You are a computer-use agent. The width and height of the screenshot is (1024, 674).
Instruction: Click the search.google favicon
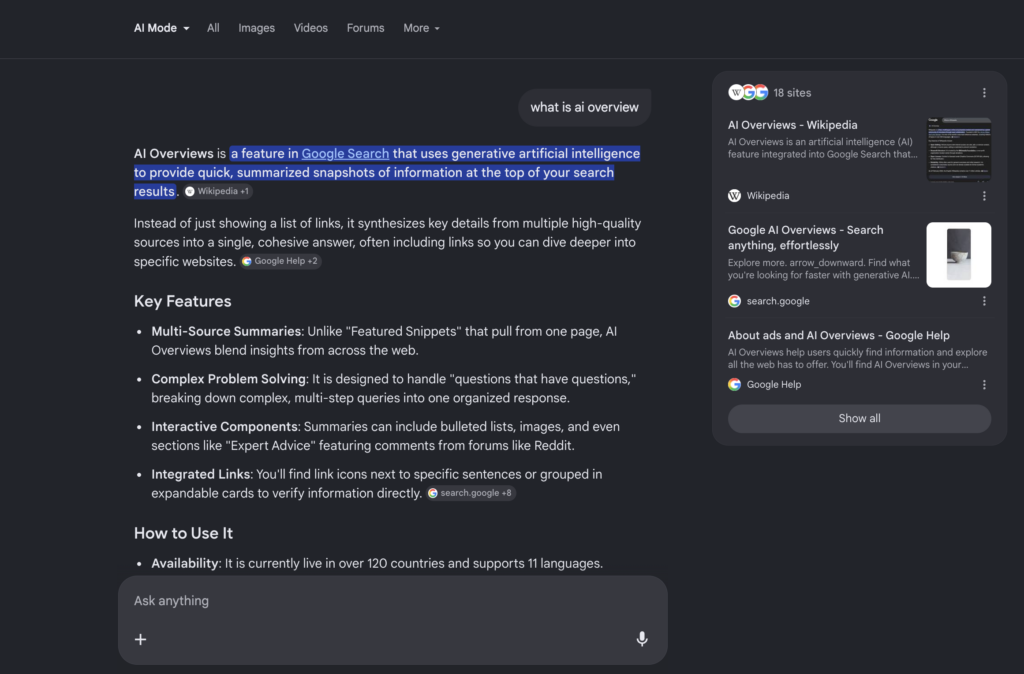tap(735, 301)
